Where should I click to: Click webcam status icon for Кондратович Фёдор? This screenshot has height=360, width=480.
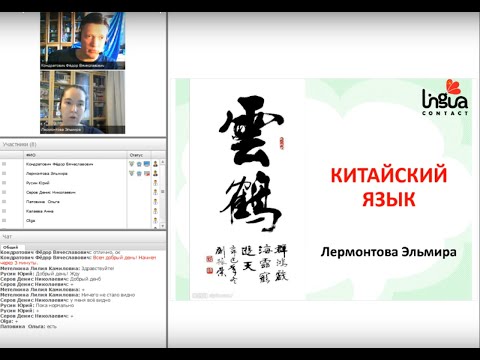coord(139,164)
